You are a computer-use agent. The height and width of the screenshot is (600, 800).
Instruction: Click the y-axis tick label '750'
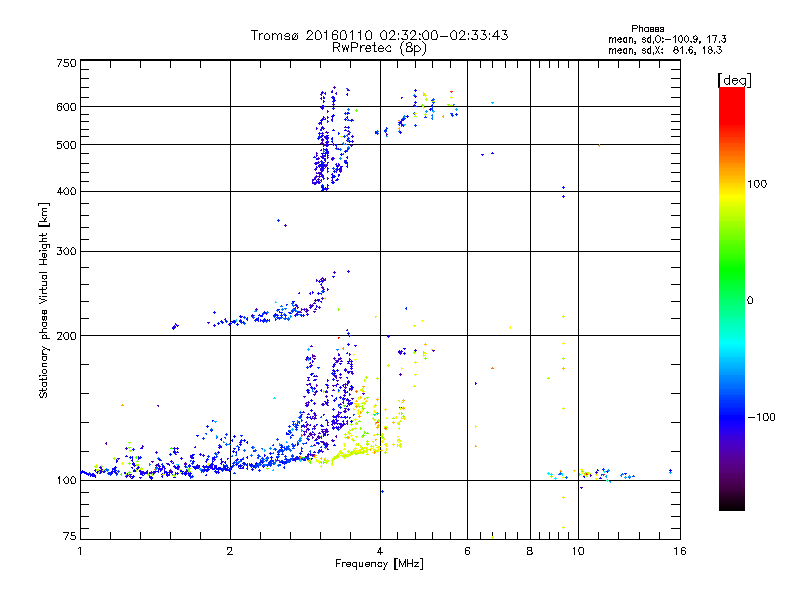click(66, 63)
